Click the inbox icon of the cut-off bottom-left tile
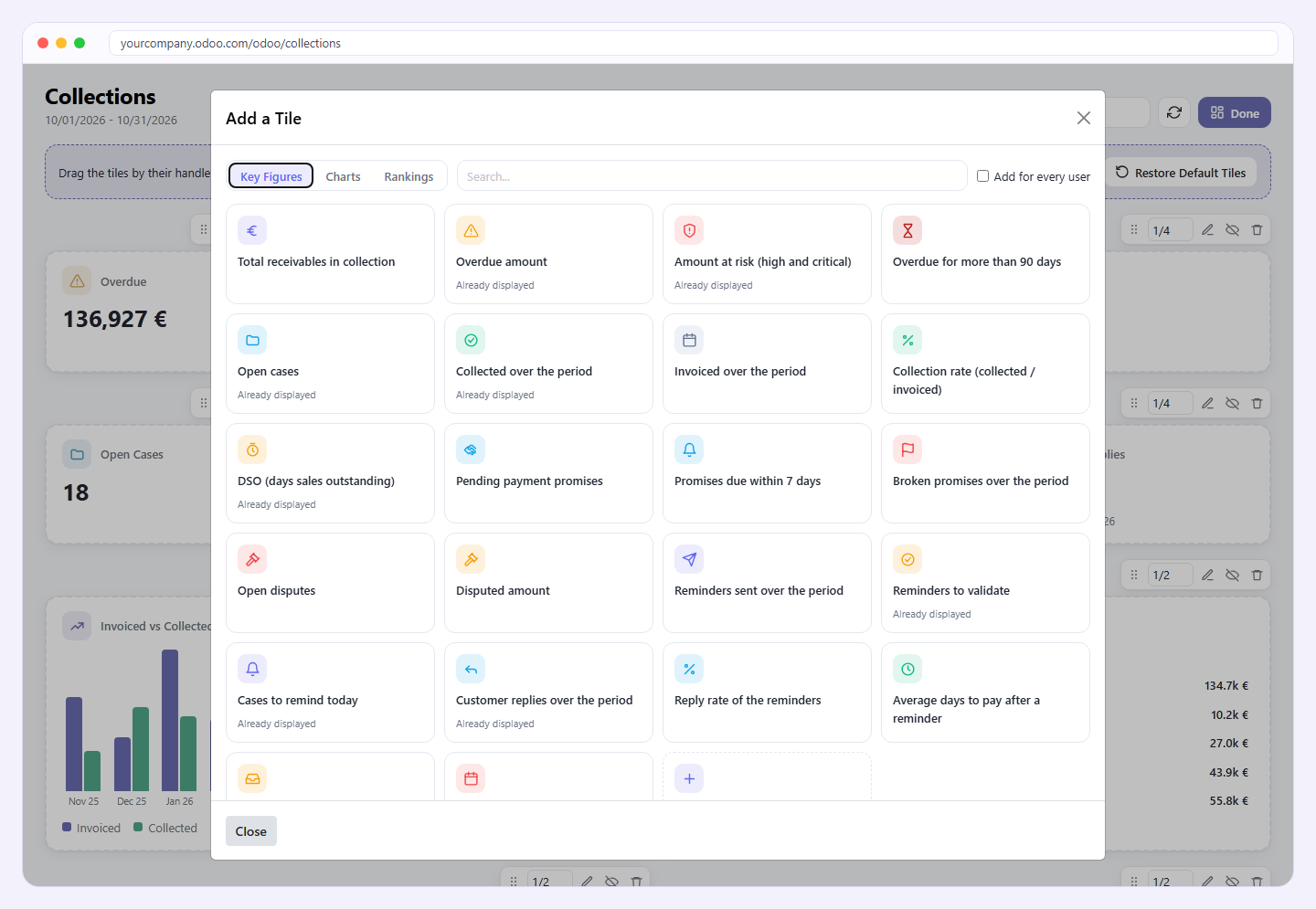The image size is (1316, 909). (x=252, y=778)
